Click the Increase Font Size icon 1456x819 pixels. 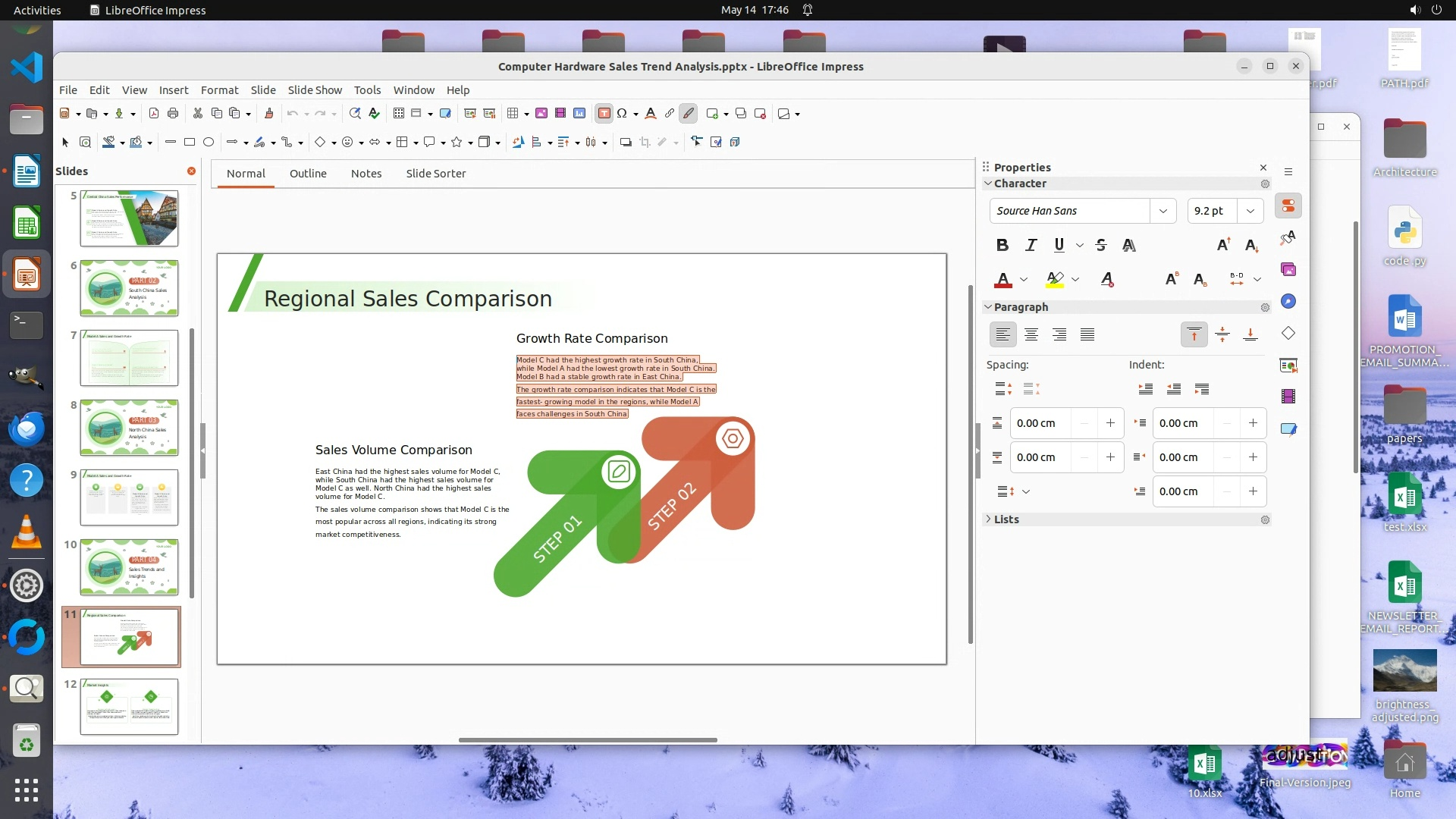(1223, 245)
